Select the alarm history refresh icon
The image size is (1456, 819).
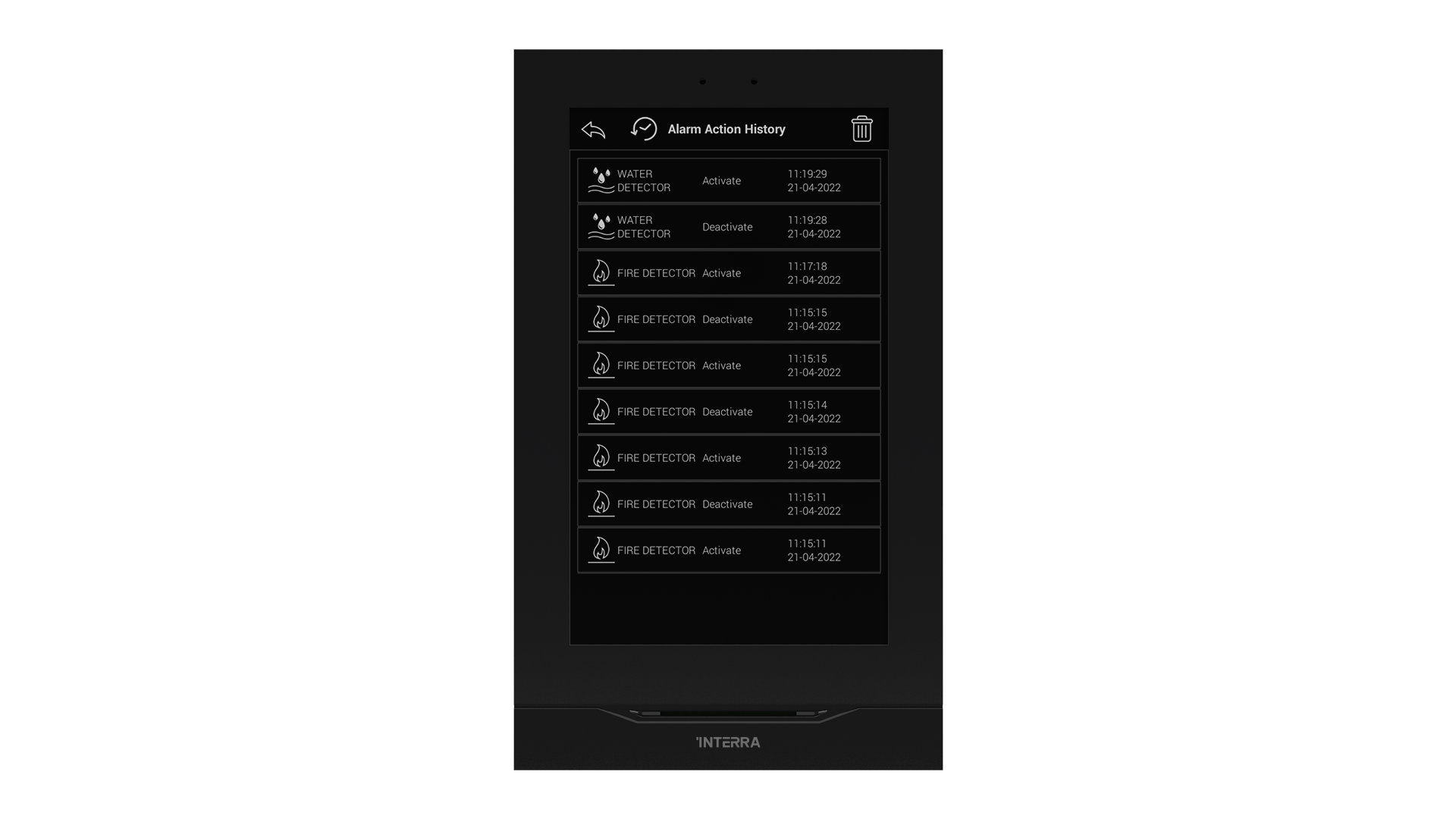click(x=644, y=128)
